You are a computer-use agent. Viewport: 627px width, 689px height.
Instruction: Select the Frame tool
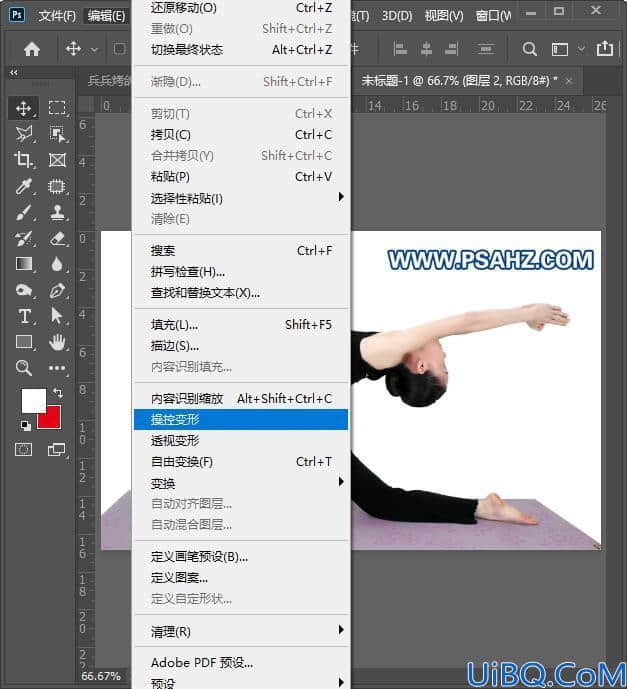(x=57, y=160)
